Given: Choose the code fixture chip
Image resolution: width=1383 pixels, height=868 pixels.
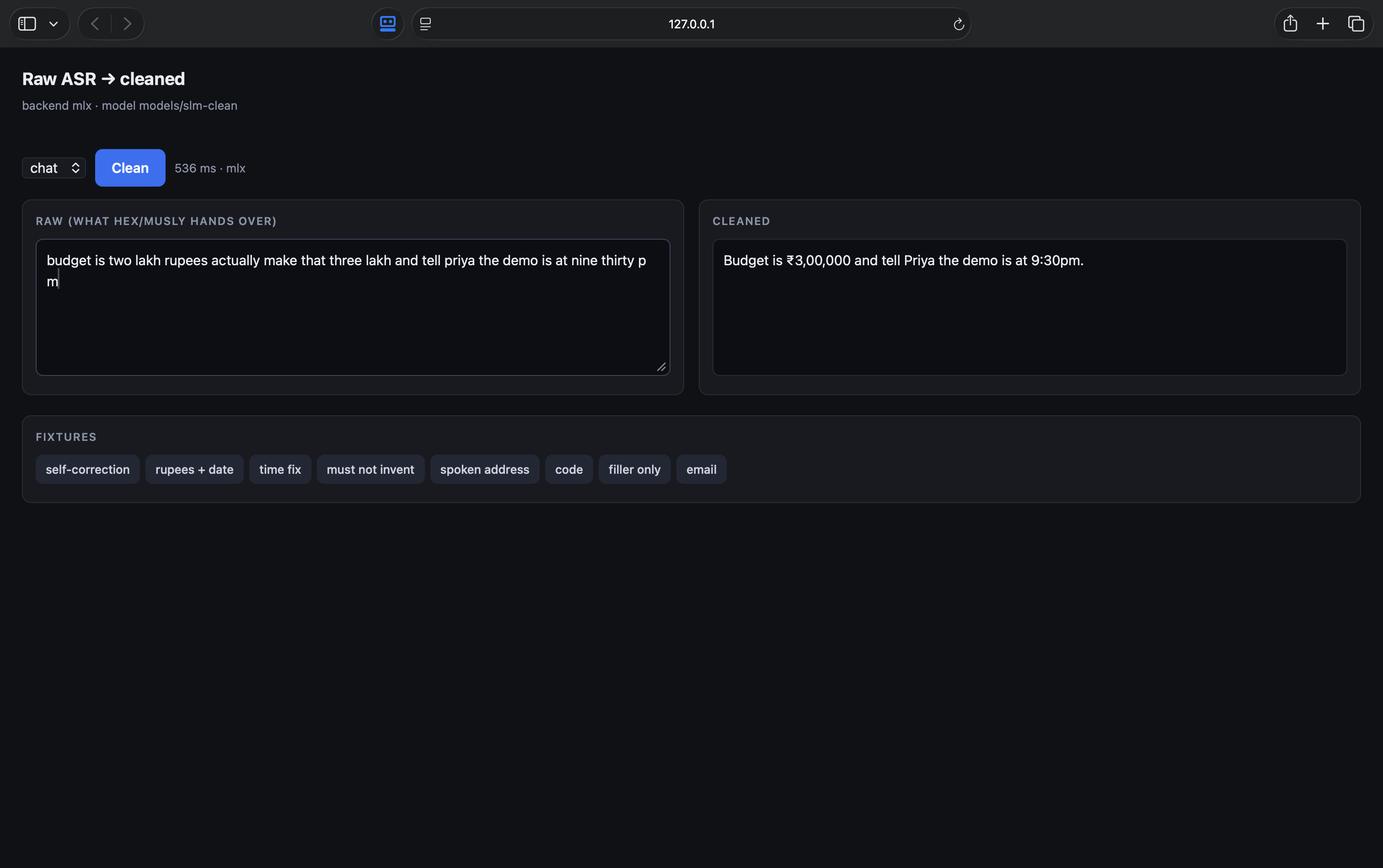Looking at the screenshot, I should pyautogui.click(x=569, y=470).
